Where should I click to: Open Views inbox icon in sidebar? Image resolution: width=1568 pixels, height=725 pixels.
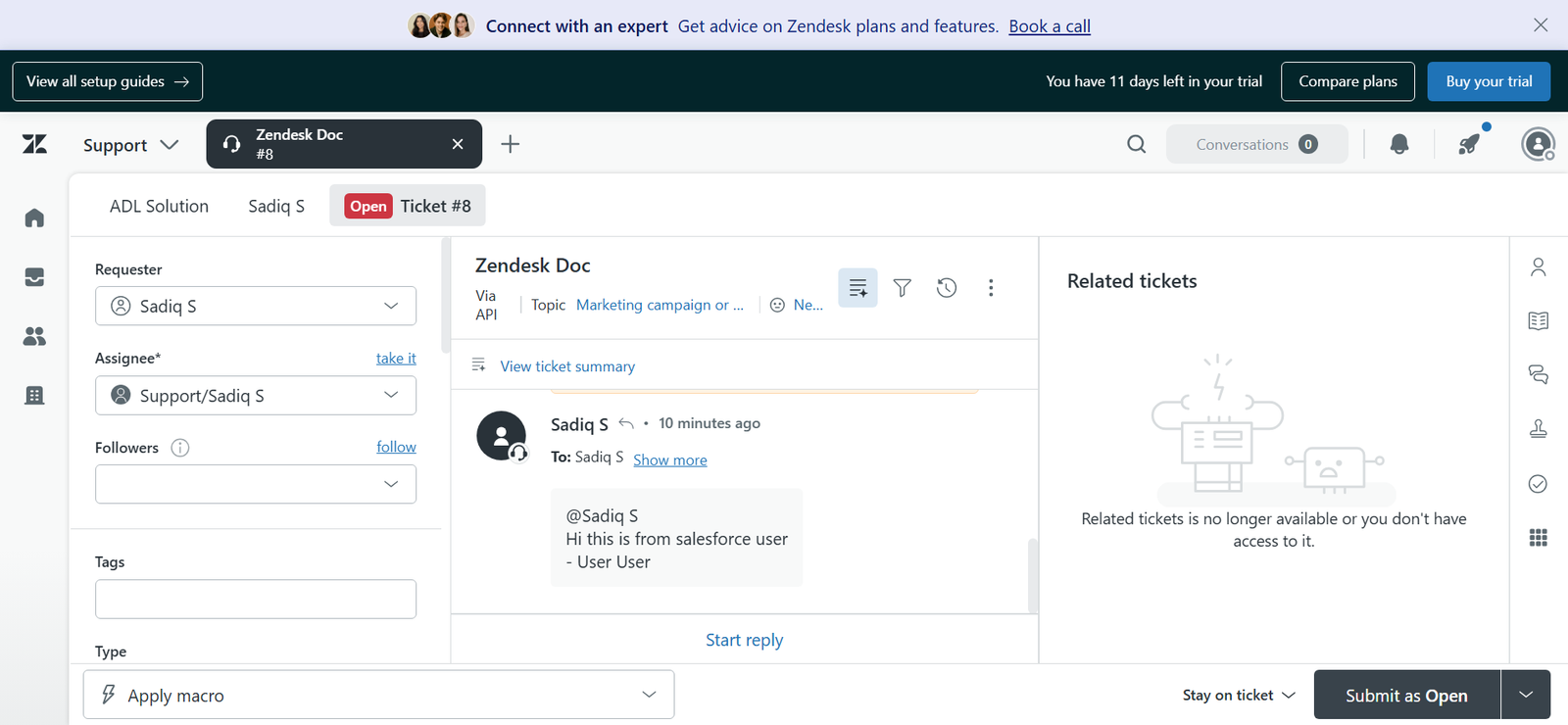pos(34,277)
